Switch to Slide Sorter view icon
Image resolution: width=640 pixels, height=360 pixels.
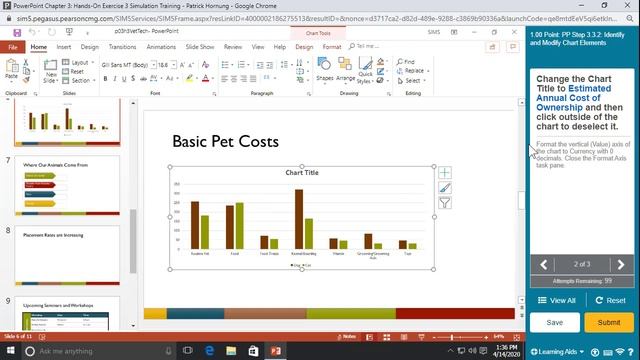coord(387,337)
